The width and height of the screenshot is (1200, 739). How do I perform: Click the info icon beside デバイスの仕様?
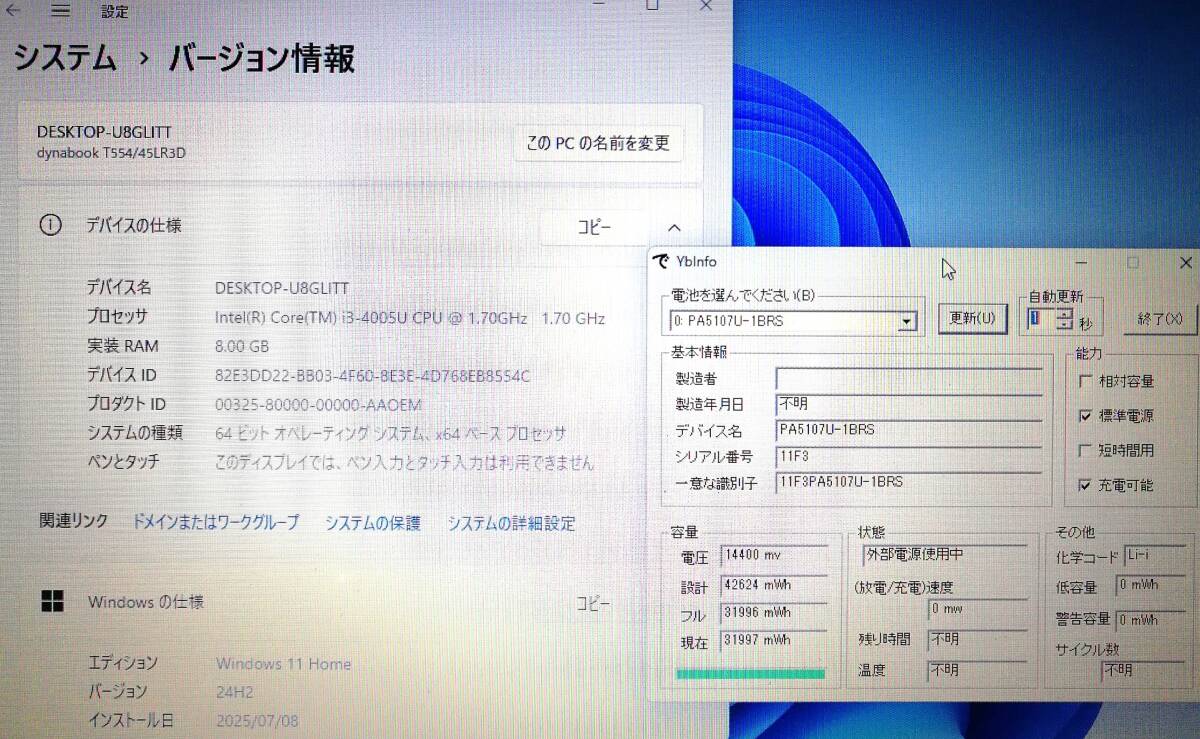pyautogui.click(x=50, y=226)
